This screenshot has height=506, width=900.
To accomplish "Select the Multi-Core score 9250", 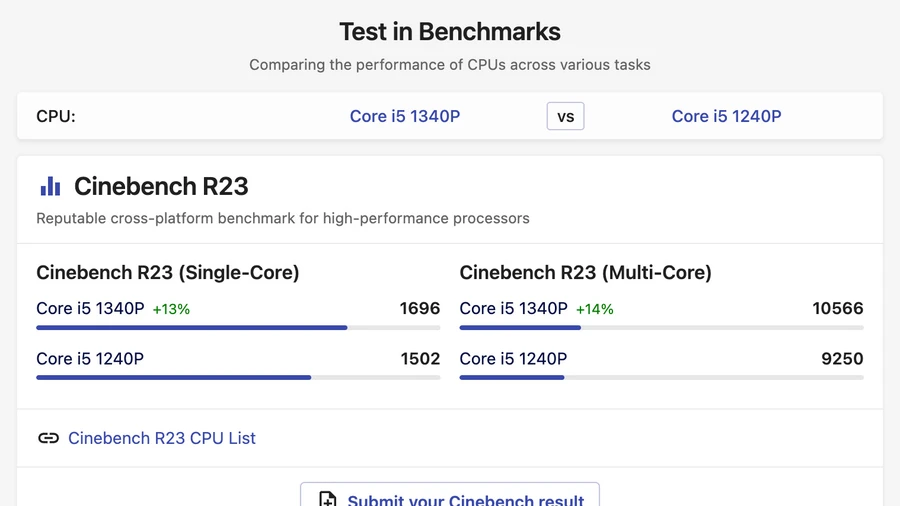I will tap(842, 359).
